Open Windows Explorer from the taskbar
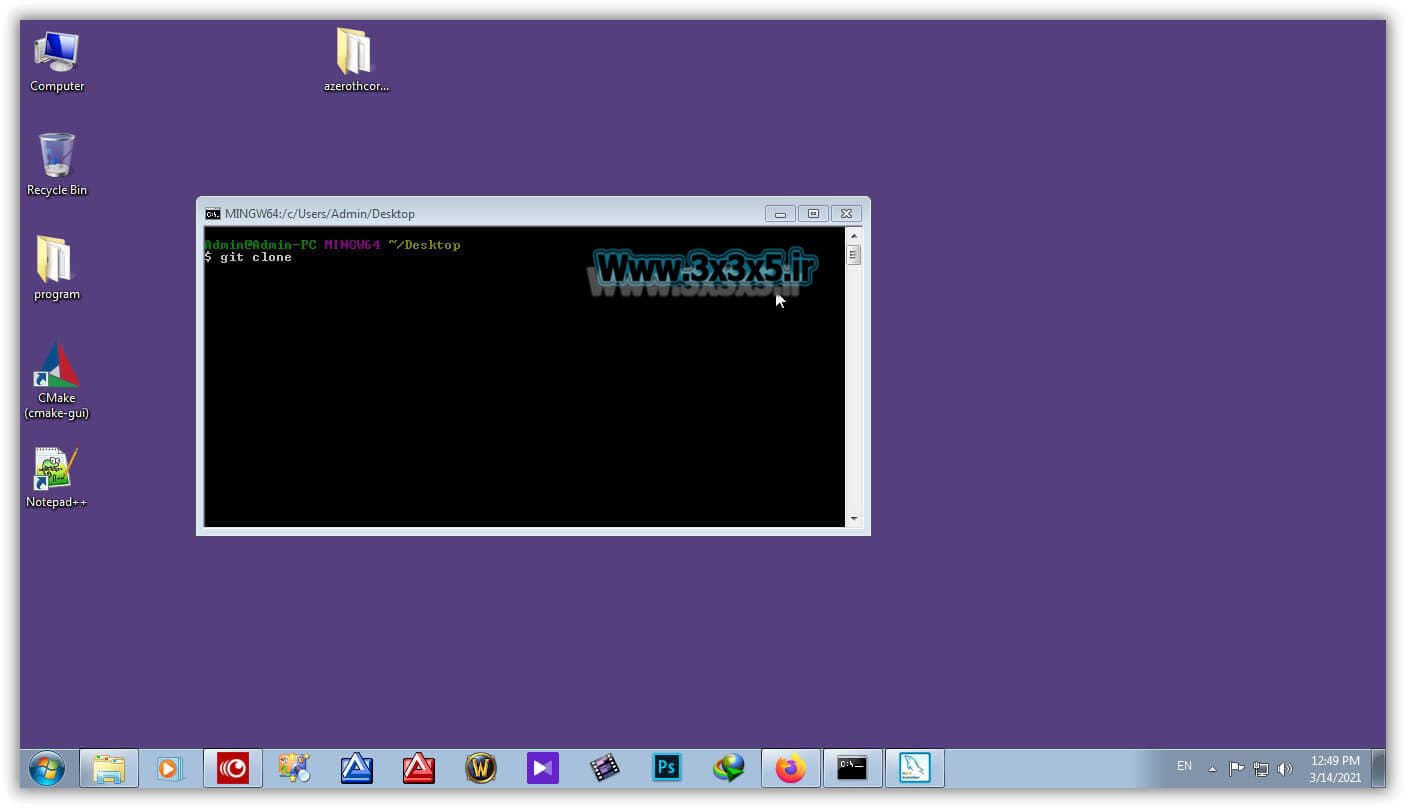Viewport: 1406px width, 808px height. coord(109,768)
